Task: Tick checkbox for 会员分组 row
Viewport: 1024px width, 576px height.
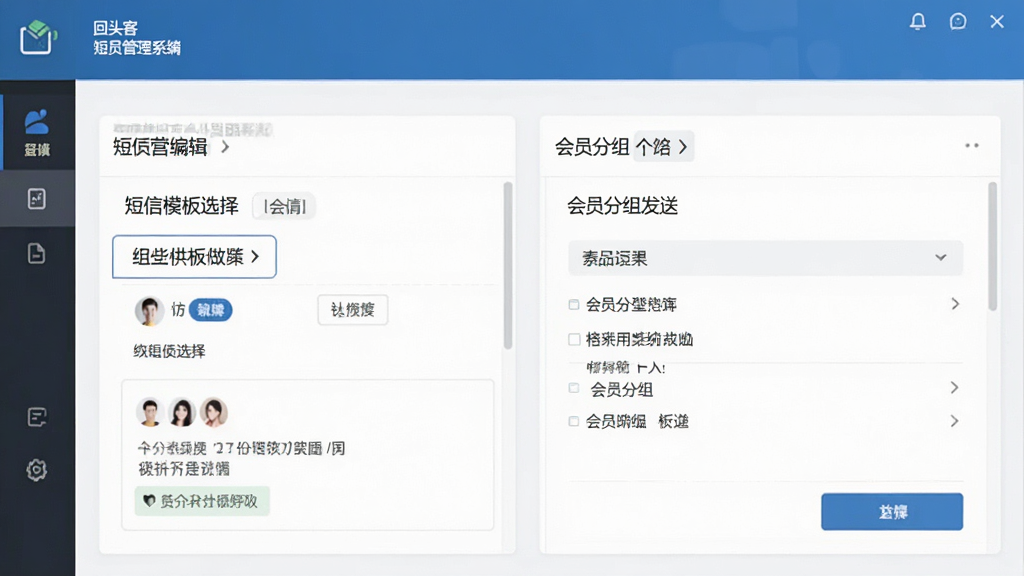Action: click(x=573, y=388)
